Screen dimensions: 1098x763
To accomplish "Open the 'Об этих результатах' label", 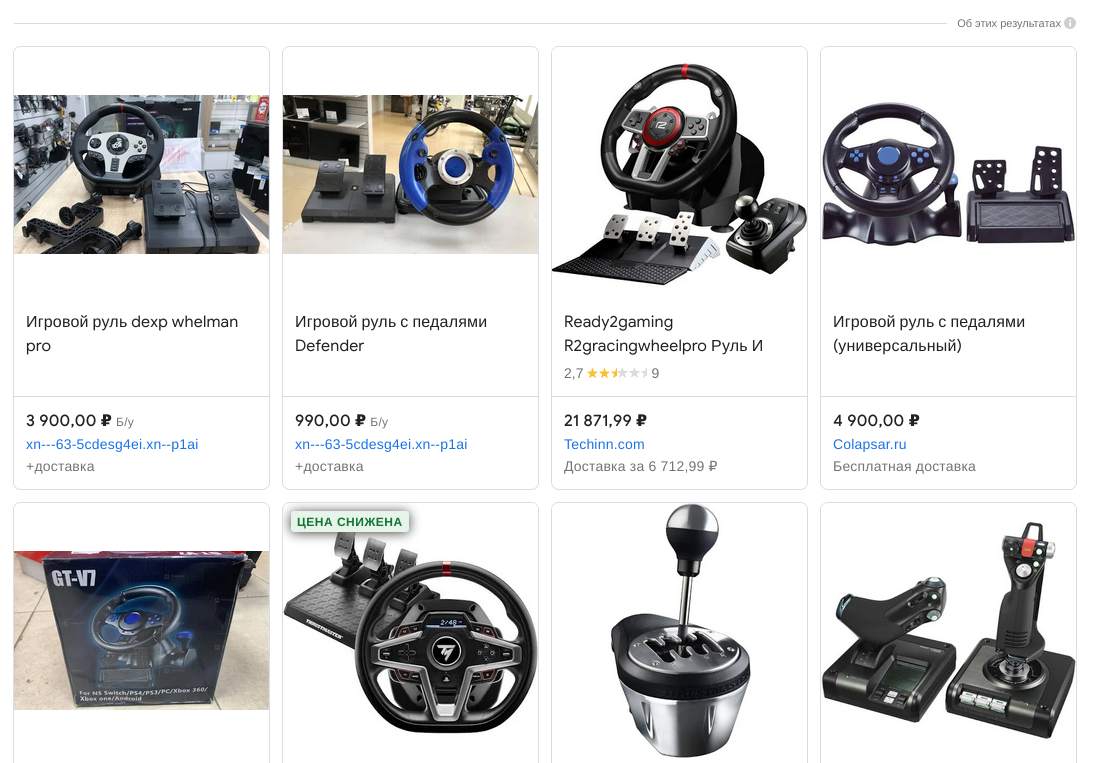I will pyautogui.click(x=1008, y=23).
